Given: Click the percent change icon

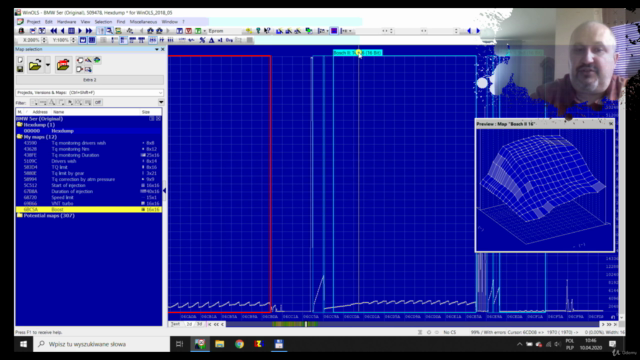Looking at the screenshot, I should pos(202,40).
